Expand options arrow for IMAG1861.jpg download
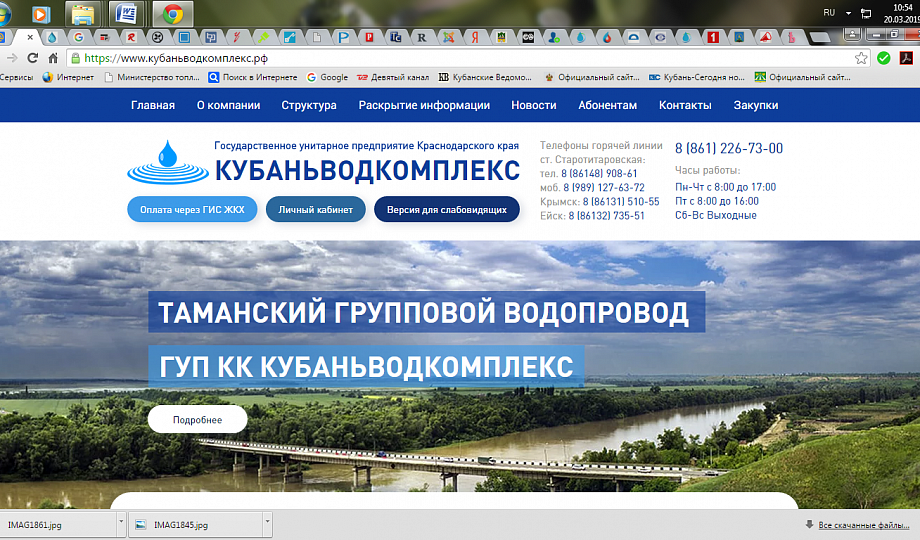This screenshot has height=540, width=920. 121,523
